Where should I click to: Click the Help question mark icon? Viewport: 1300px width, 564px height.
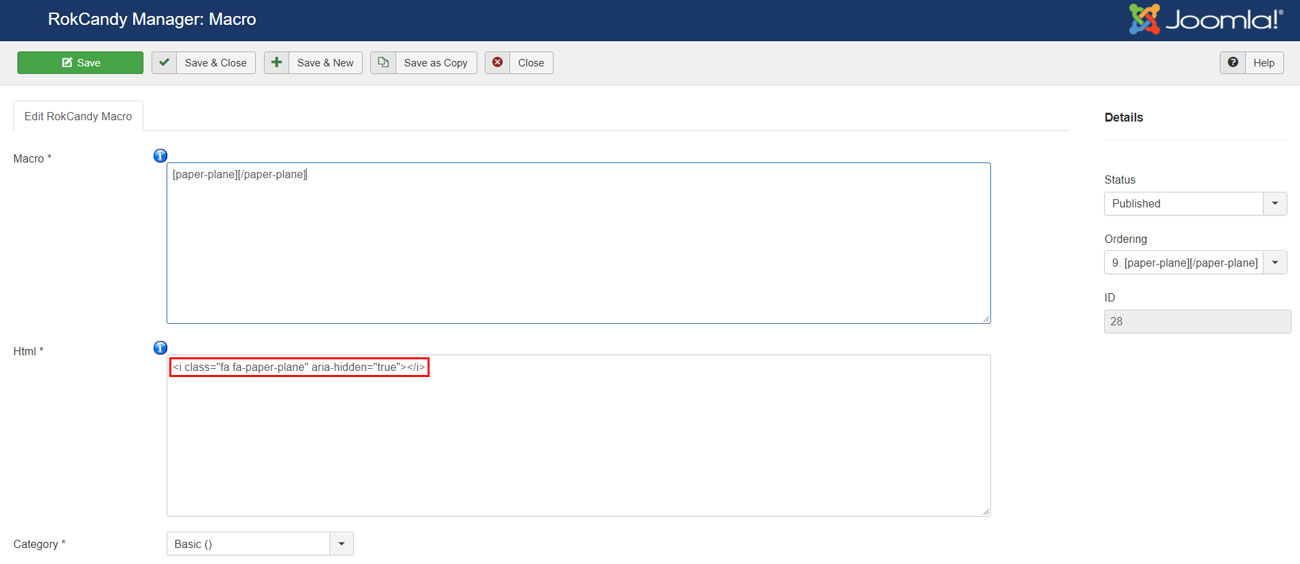(1232, 62)
